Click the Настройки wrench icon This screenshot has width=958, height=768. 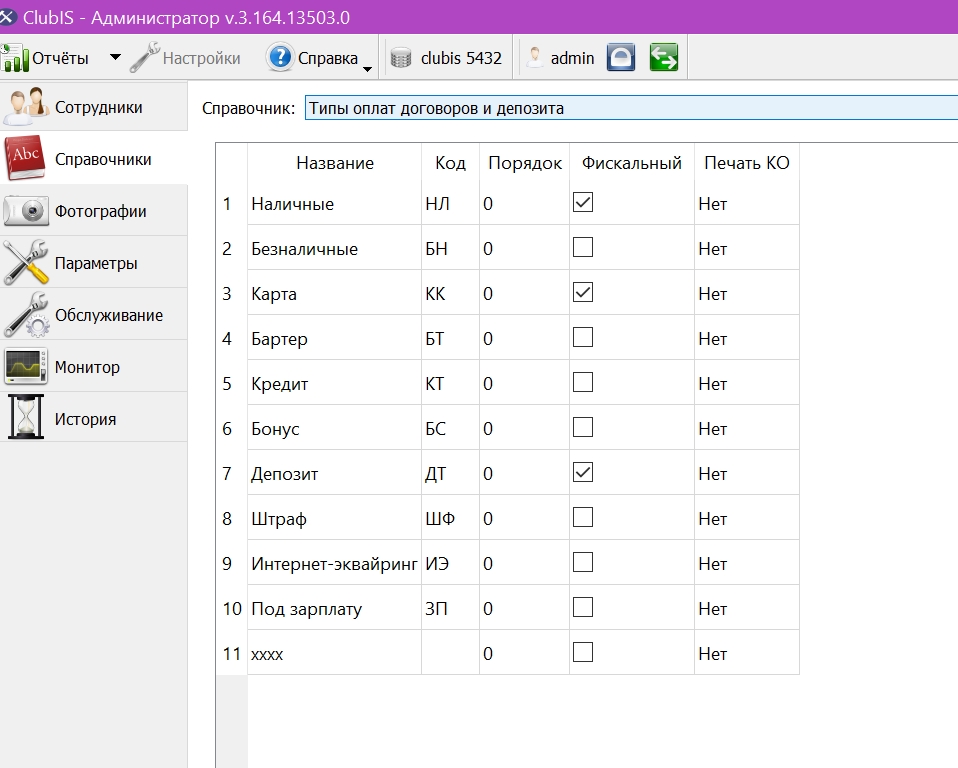(145, 57)
